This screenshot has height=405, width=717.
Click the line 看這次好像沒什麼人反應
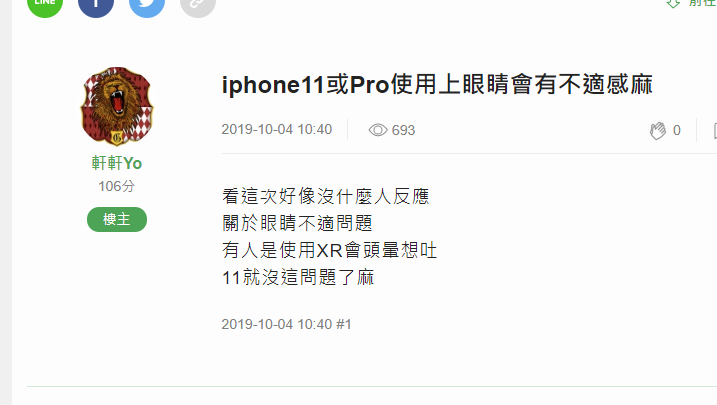coord(326,197)
